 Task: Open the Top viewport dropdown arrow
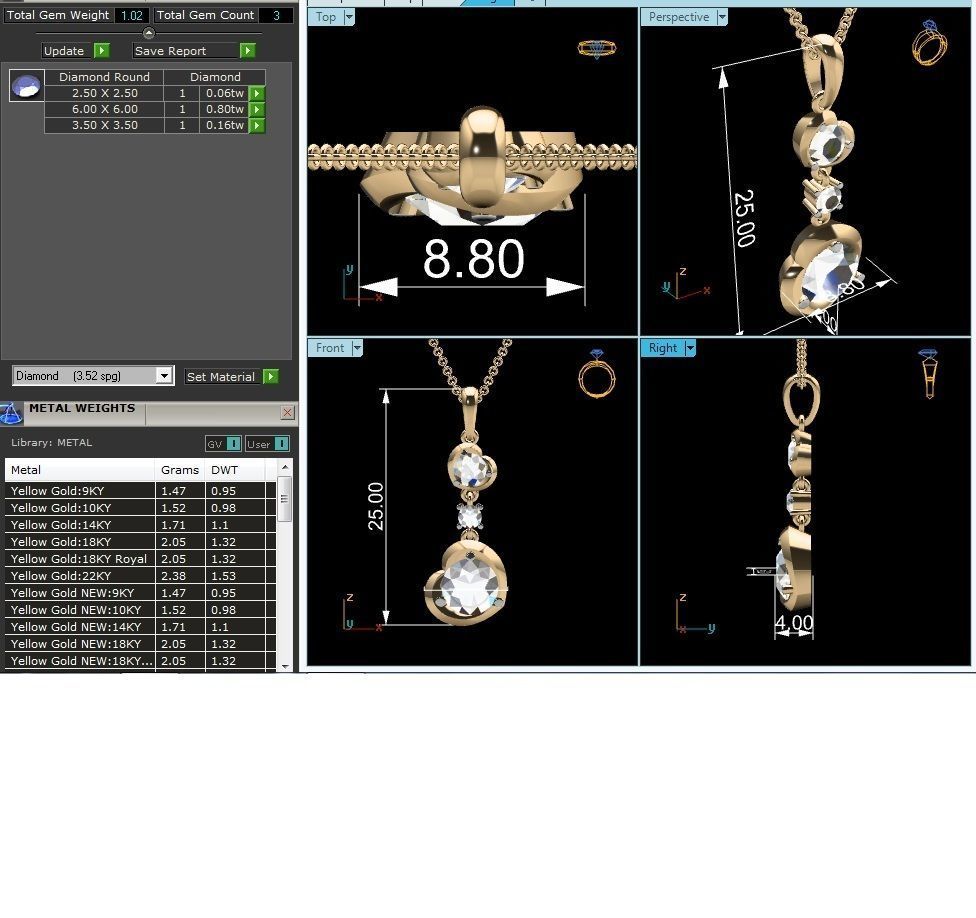click(349, 17)
